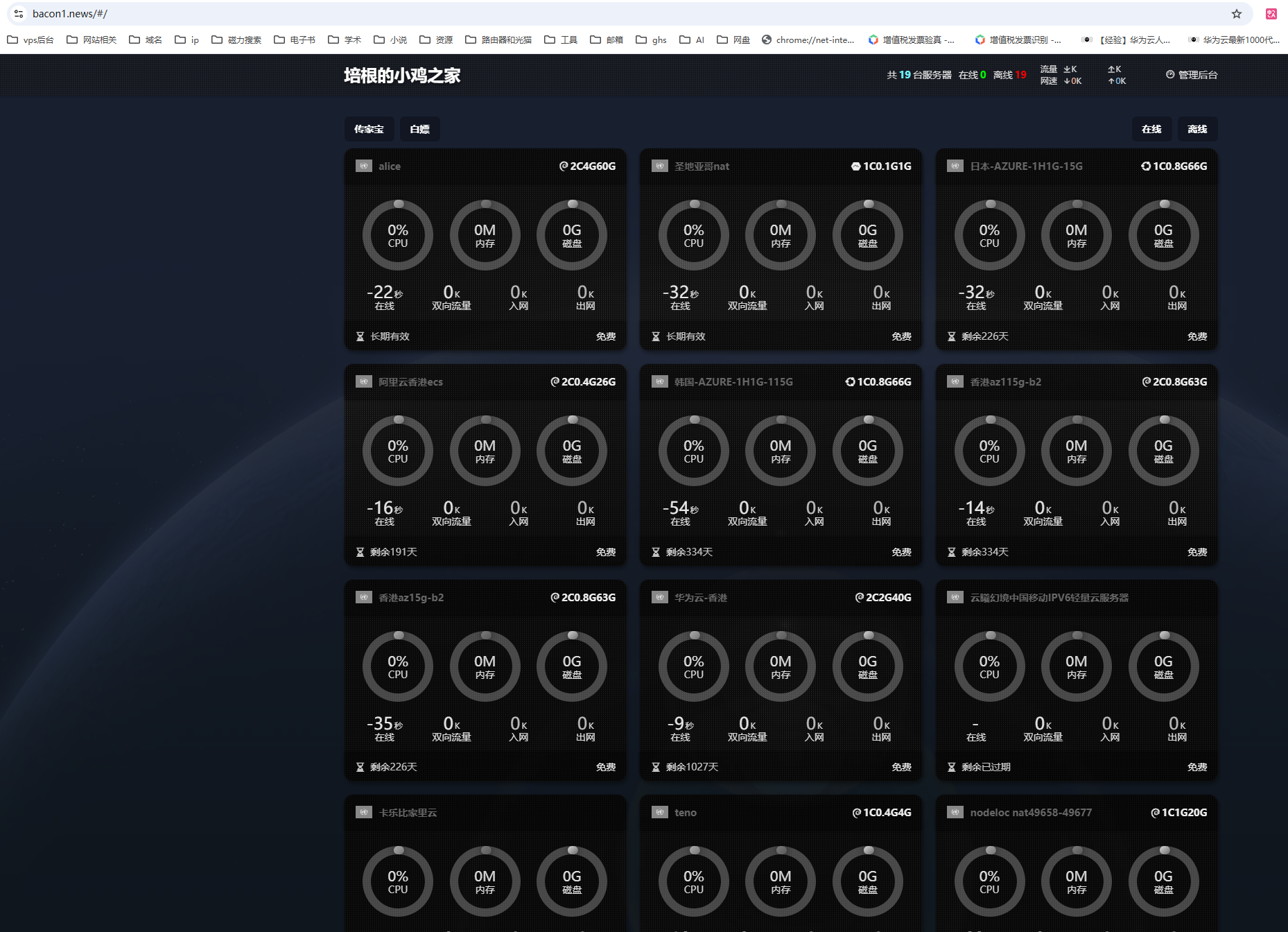The height and width of the screenshot is (932, 1288).
Task: Click nodeloc 磁盘 usage ring
Action: 1163,881
